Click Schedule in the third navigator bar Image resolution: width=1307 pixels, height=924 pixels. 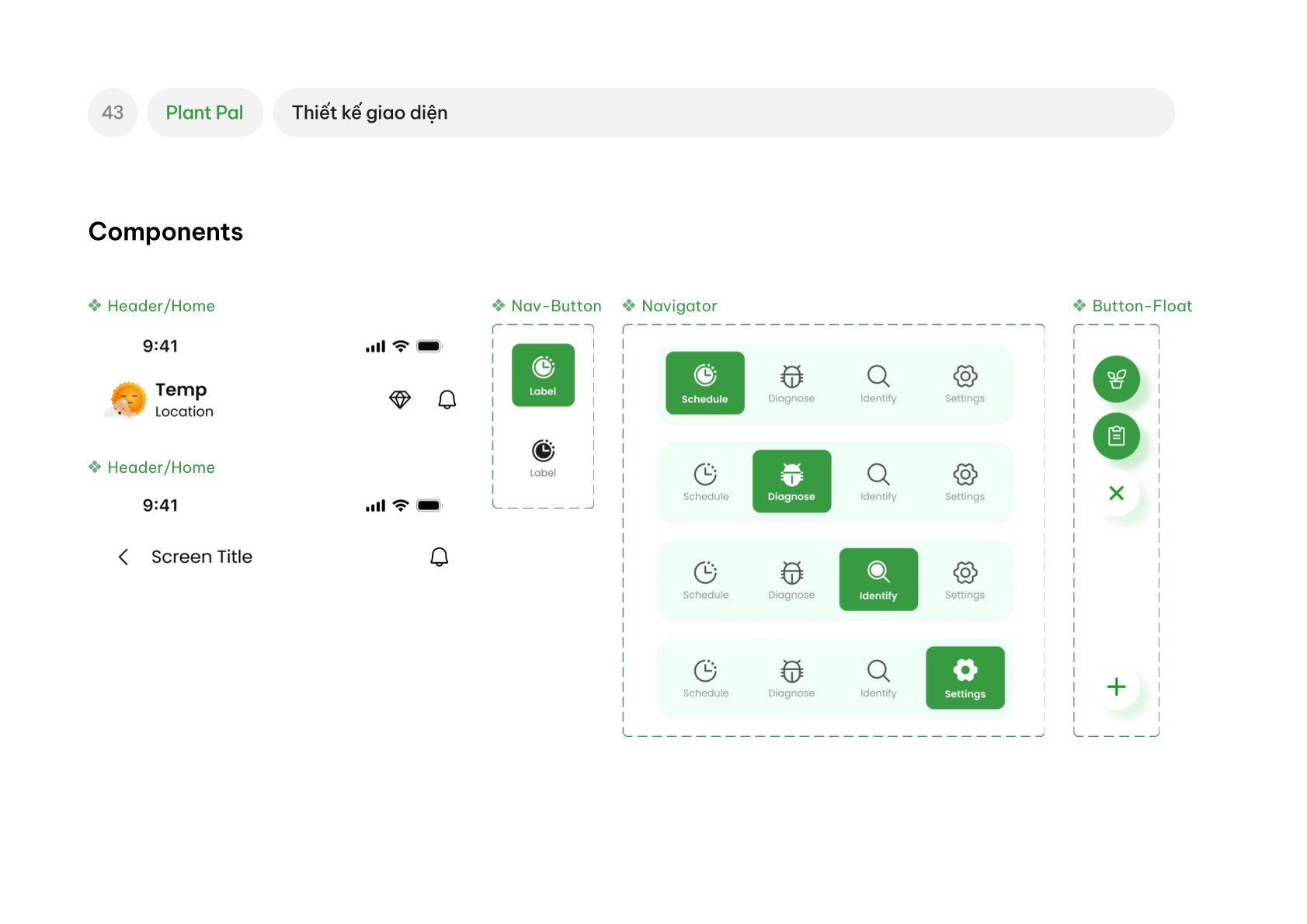tap(705, 580)
